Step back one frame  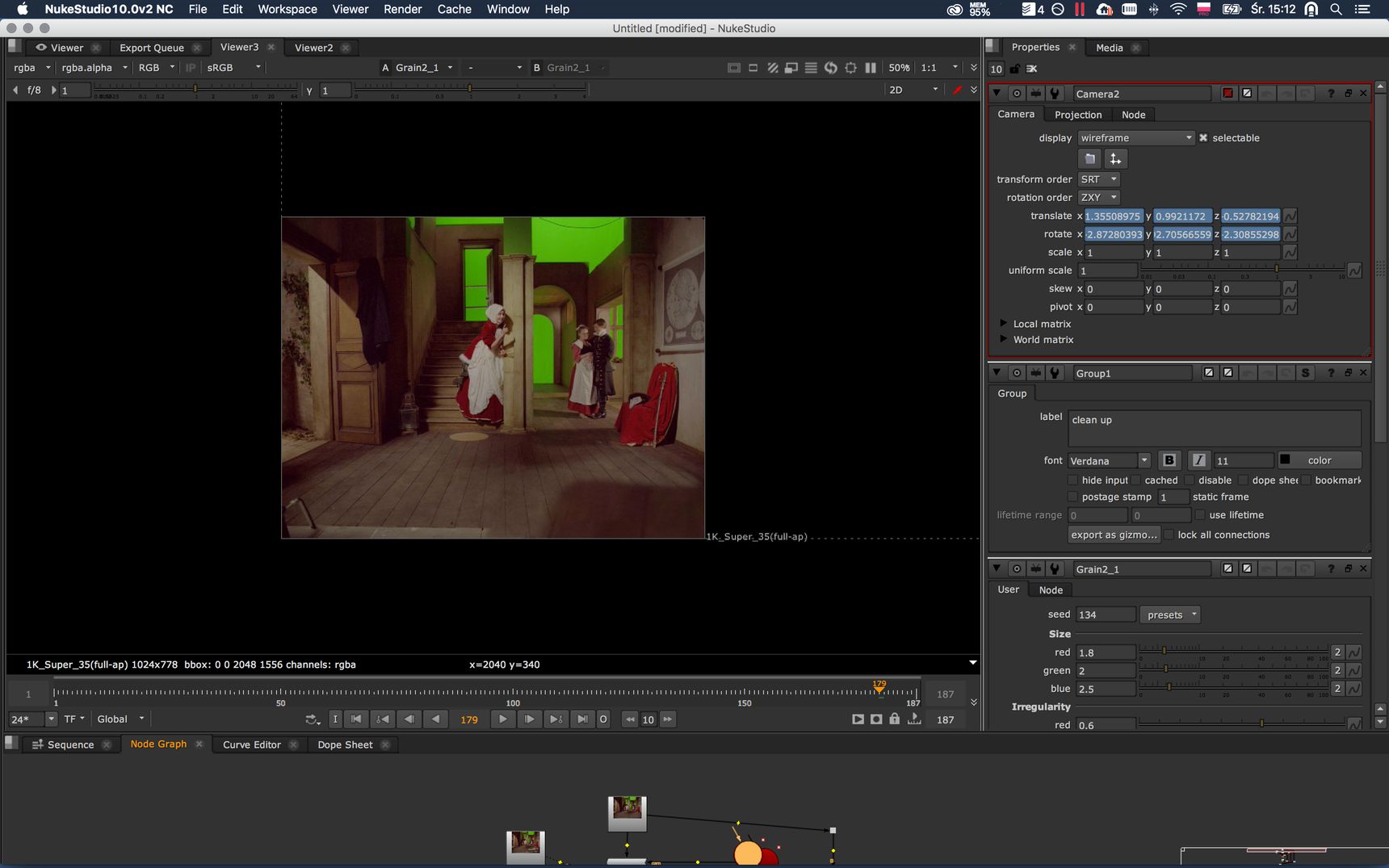(409, 719)
